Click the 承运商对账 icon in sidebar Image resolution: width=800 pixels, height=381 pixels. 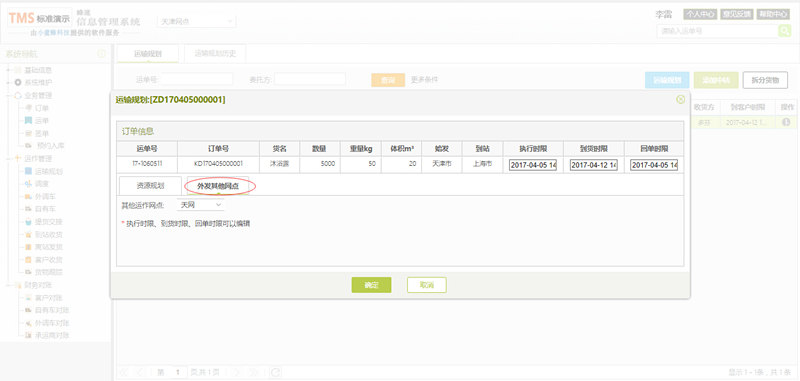[29, 336]
